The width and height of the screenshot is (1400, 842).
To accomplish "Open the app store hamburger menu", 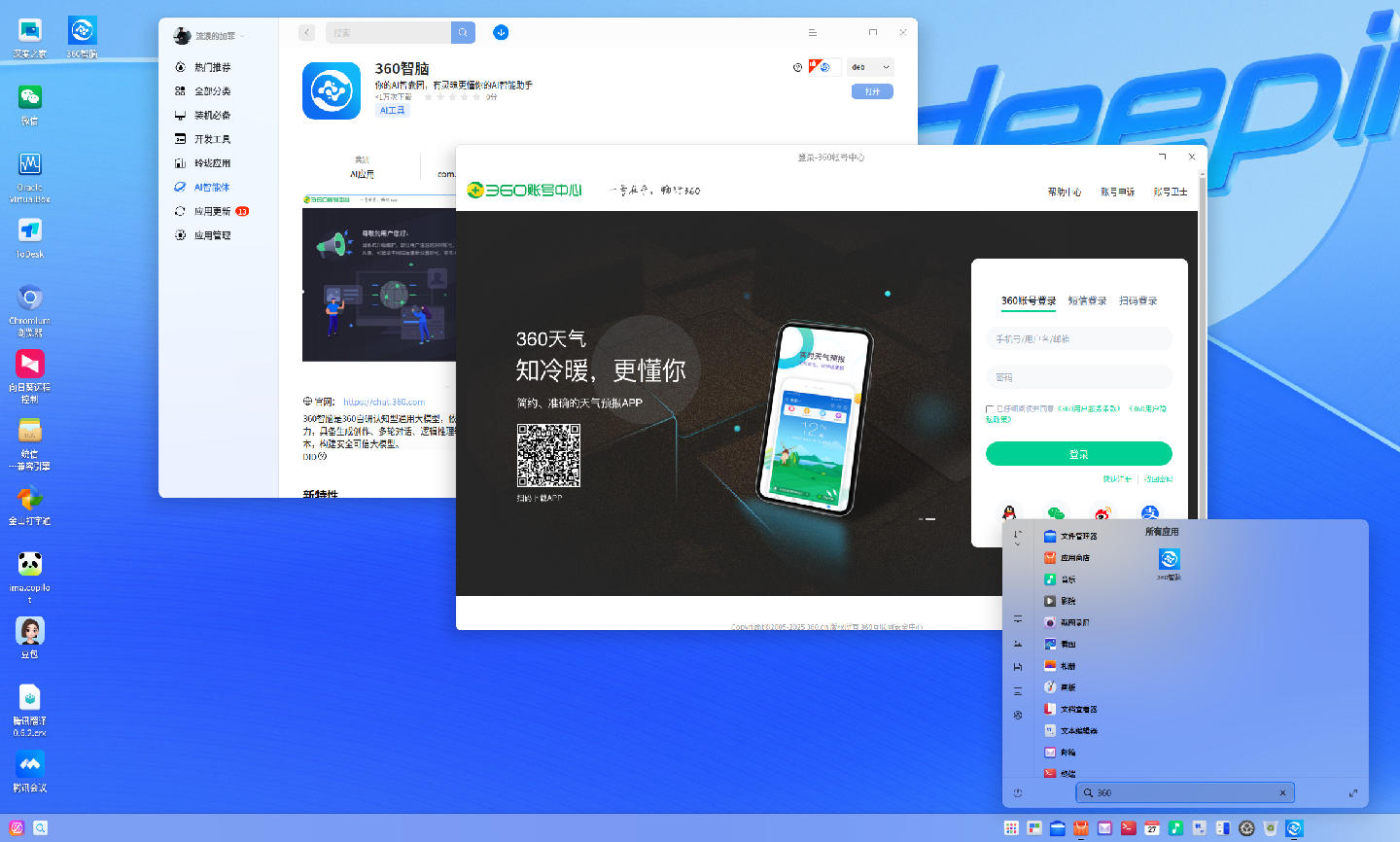I will 813,32.
